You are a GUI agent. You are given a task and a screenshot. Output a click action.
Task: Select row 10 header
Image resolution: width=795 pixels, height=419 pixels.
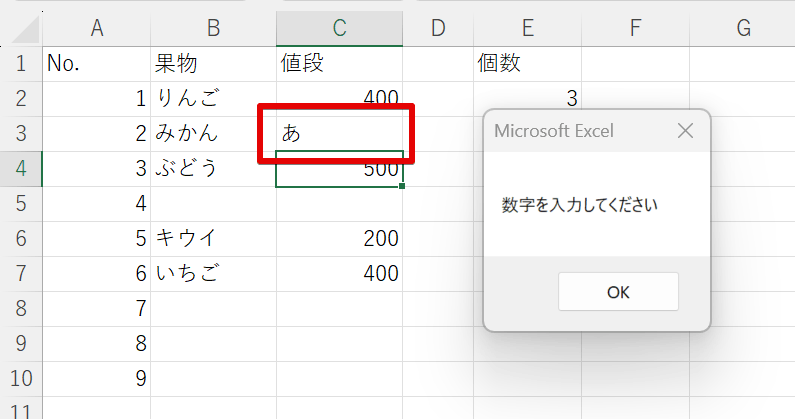click(x=21, y=379)
